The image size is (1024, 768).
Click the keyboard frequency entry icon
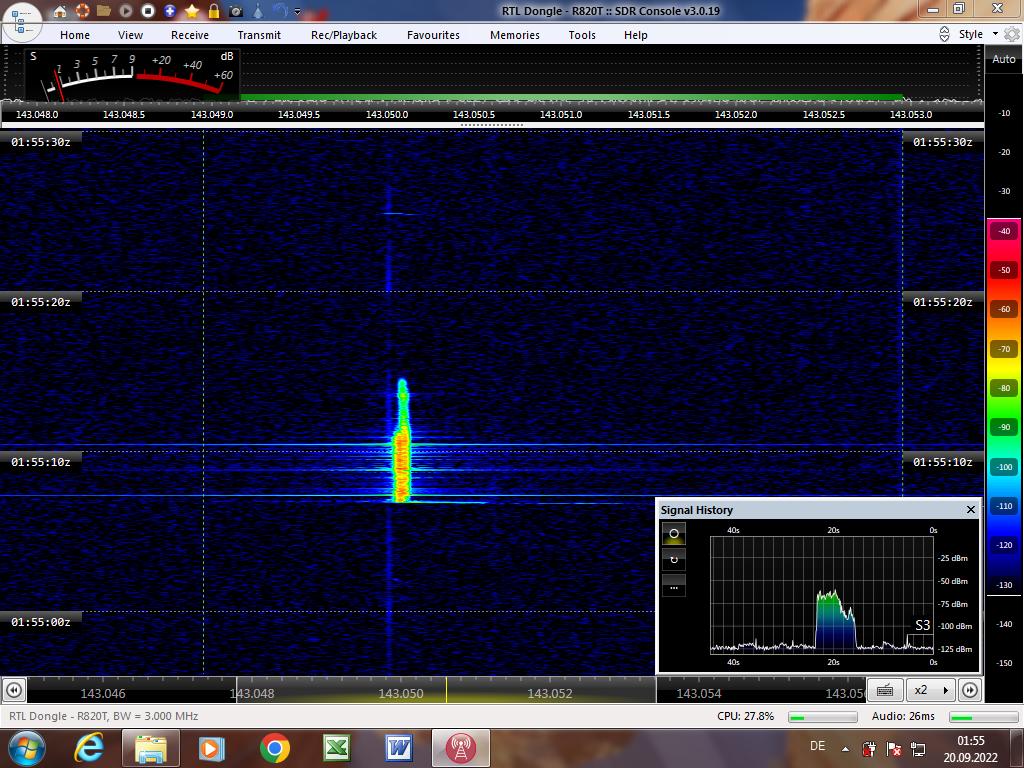(x=885, y=690)
